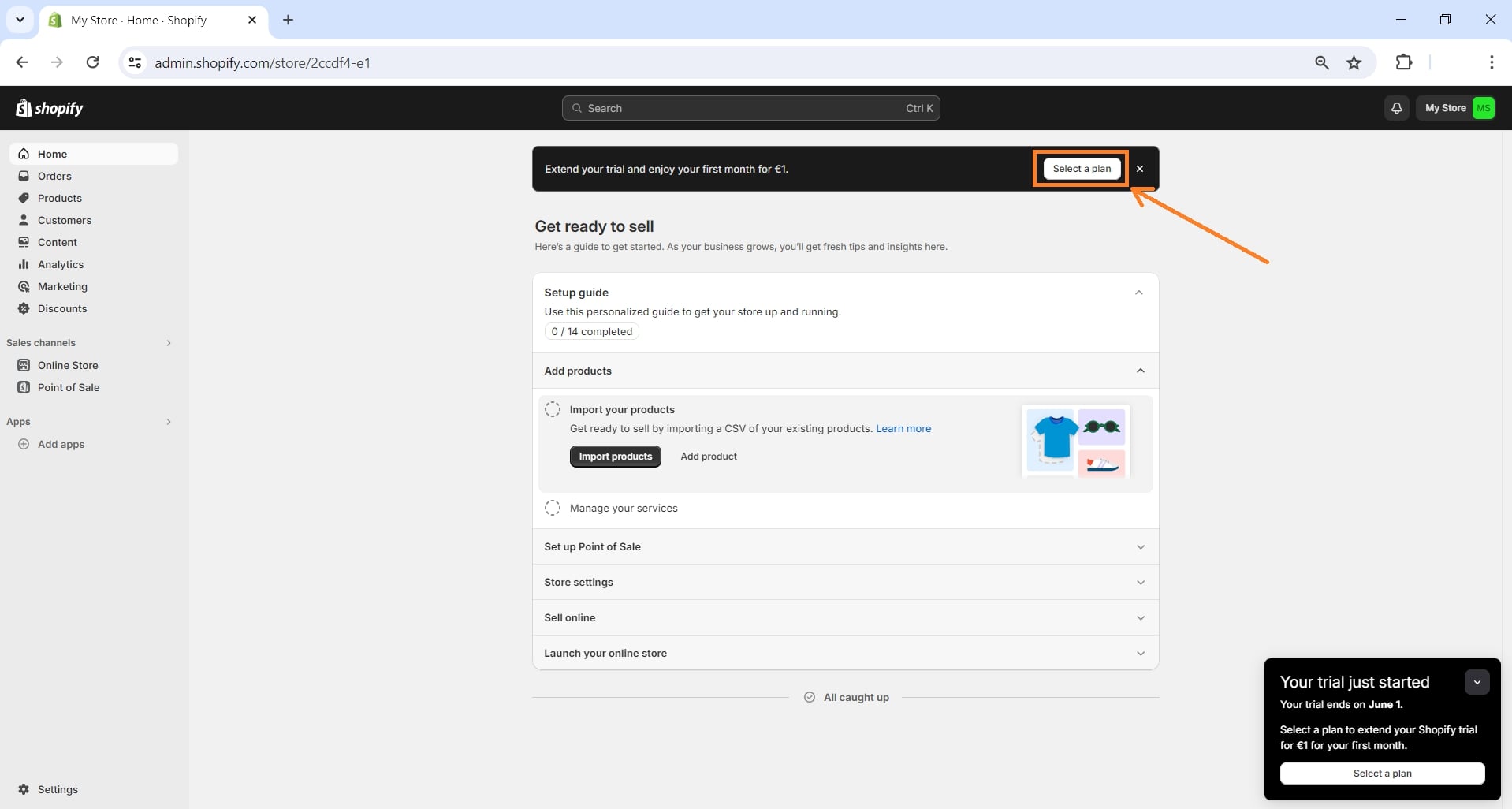Open Discounts section
The width and height of the screenshot is (1512, 809).
(x=94, y=308)
